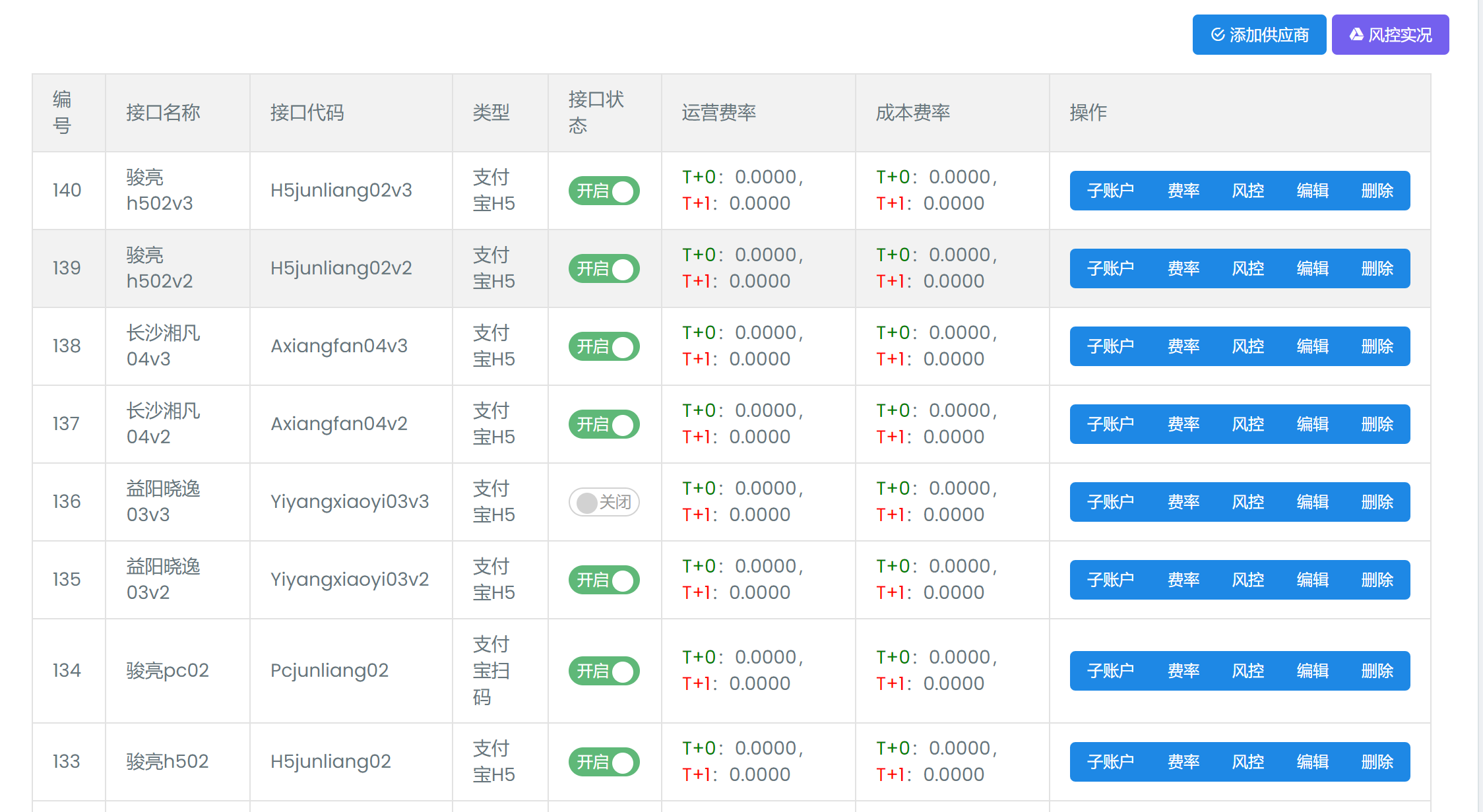Turn off interface 140 status switch
This screenshot has height=812, width=1483.
(604, 191)
